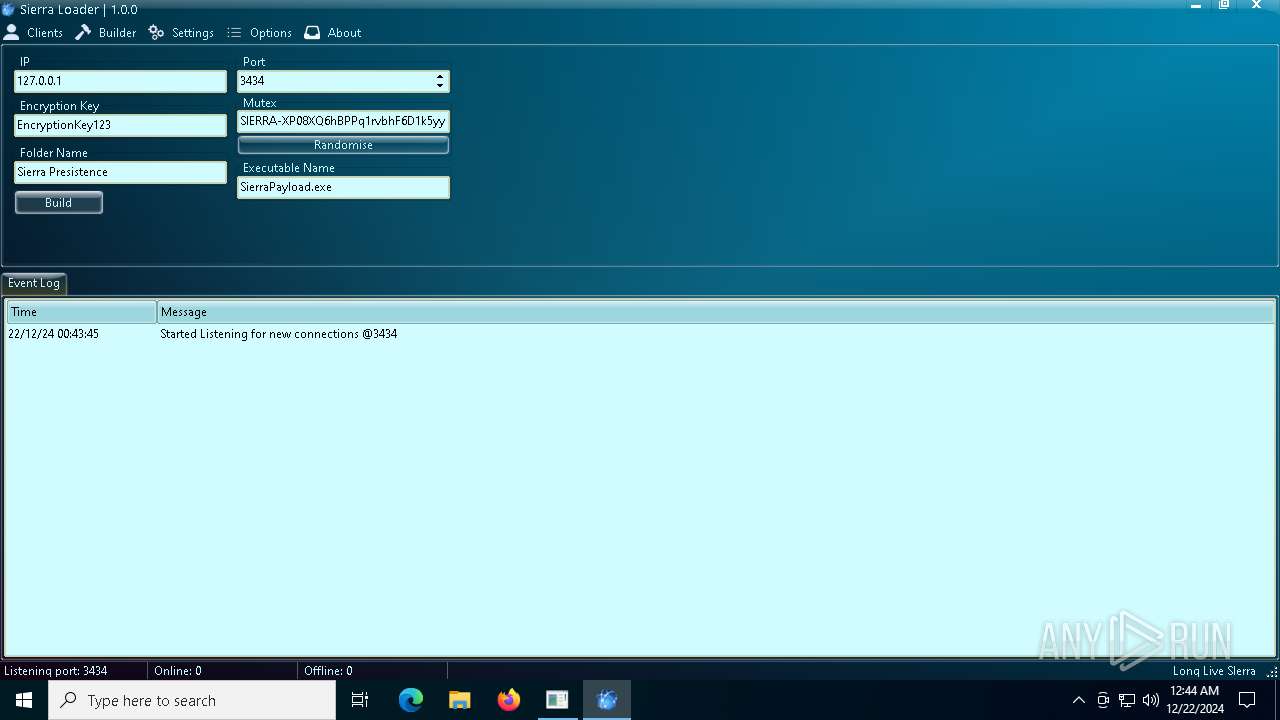Open the Windows Start menu
The width and height of the screenshot is (1280, 720).
pos(24,700)
